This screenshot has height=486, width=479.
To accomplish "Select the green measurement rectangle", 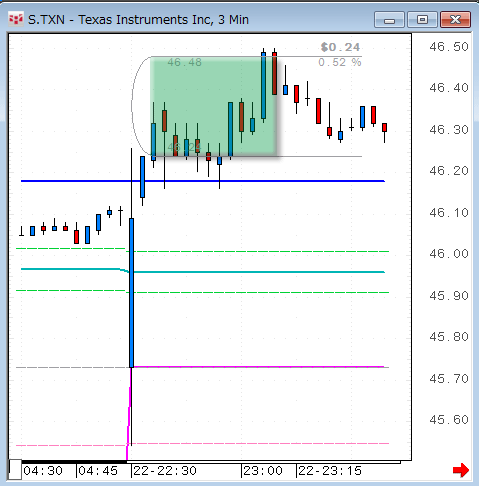I will (213, 106).
